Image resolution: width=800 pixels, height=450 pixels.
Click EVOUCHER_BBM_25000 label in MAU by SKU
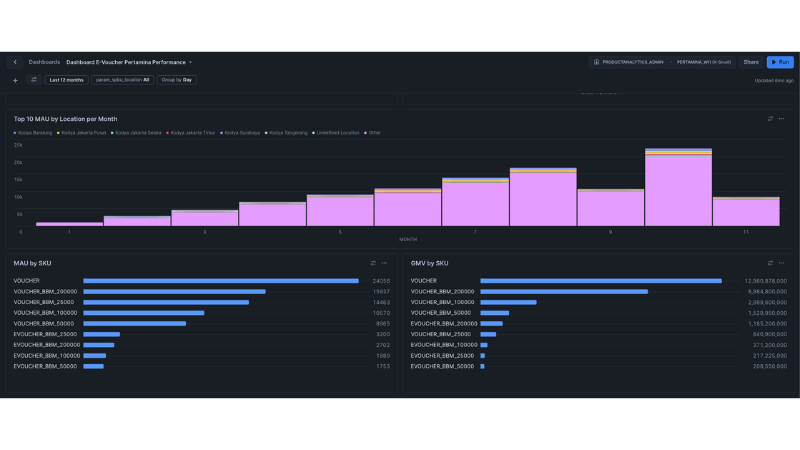(45, 335)
